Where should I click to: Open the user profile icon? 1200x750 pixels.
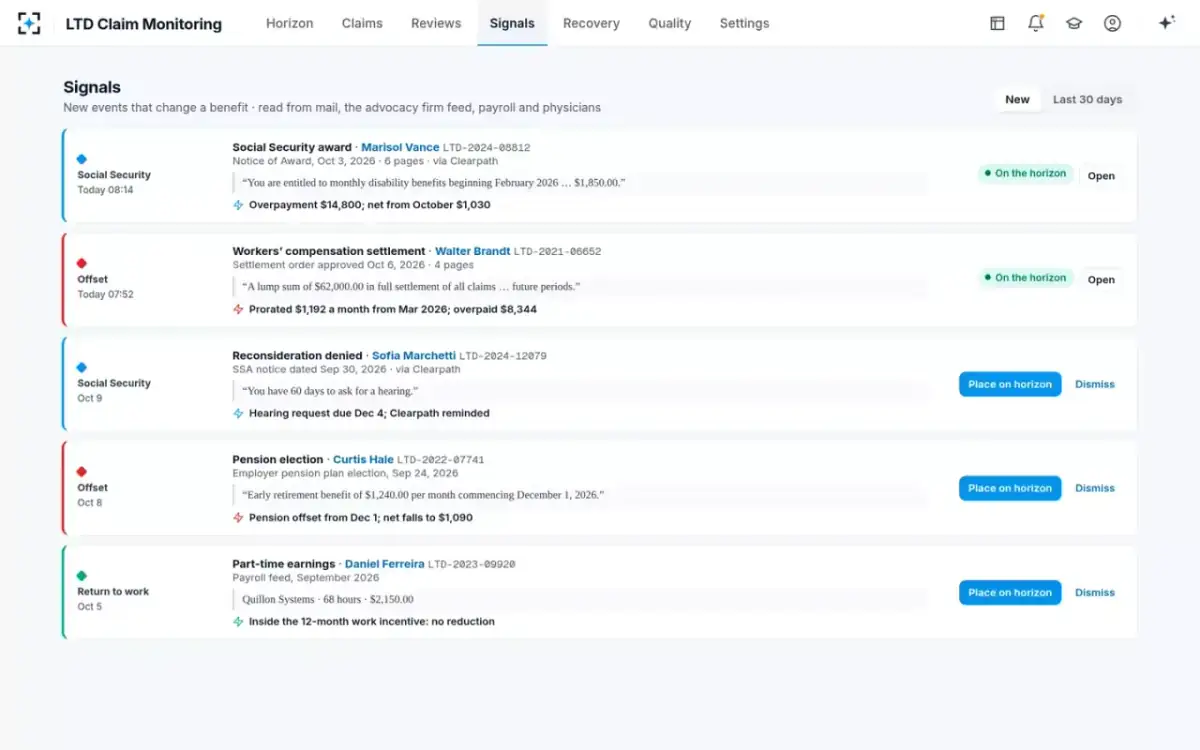(1112, 23)
